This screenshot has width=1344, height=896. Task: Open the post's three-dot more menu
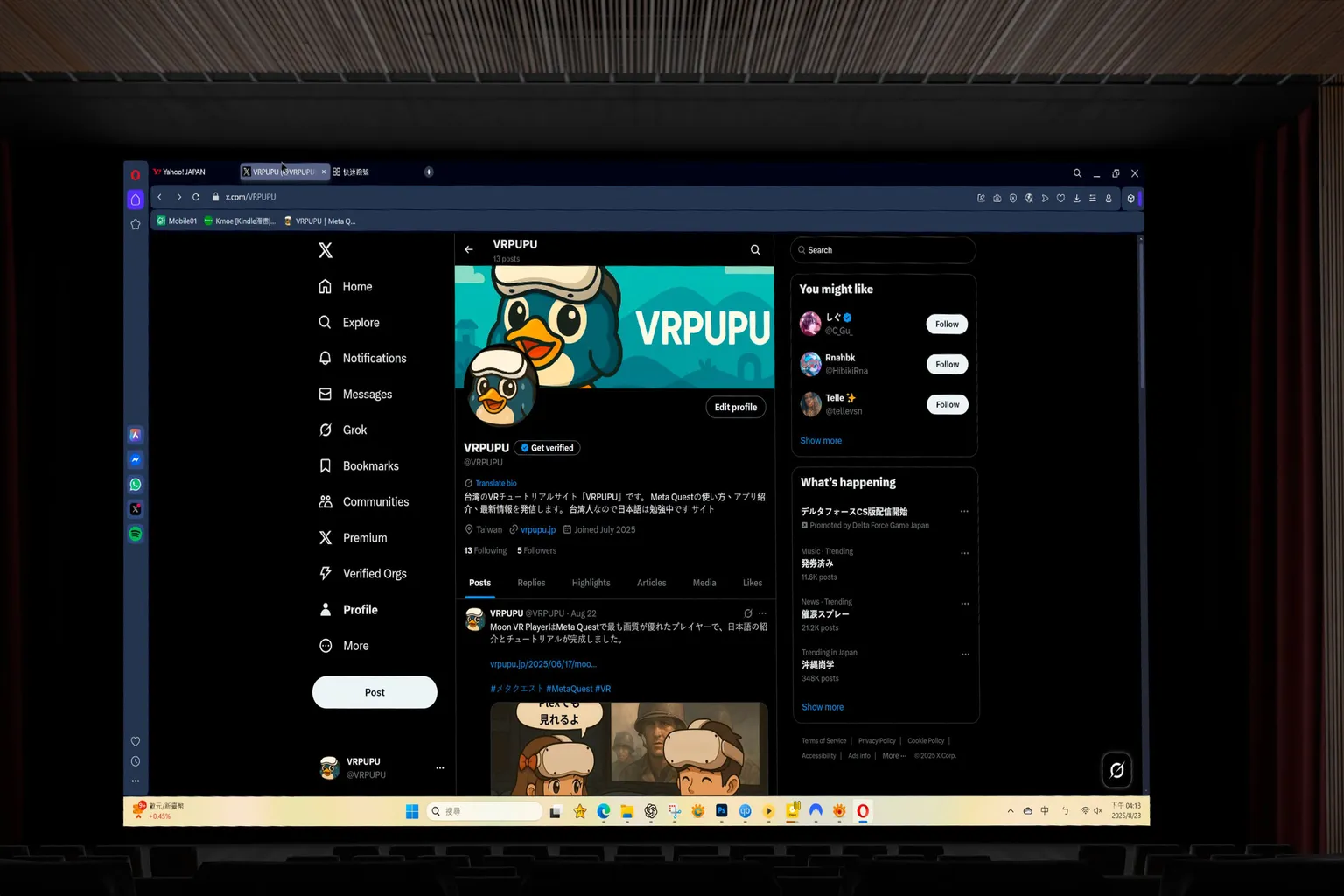click(x=762, y=613)
